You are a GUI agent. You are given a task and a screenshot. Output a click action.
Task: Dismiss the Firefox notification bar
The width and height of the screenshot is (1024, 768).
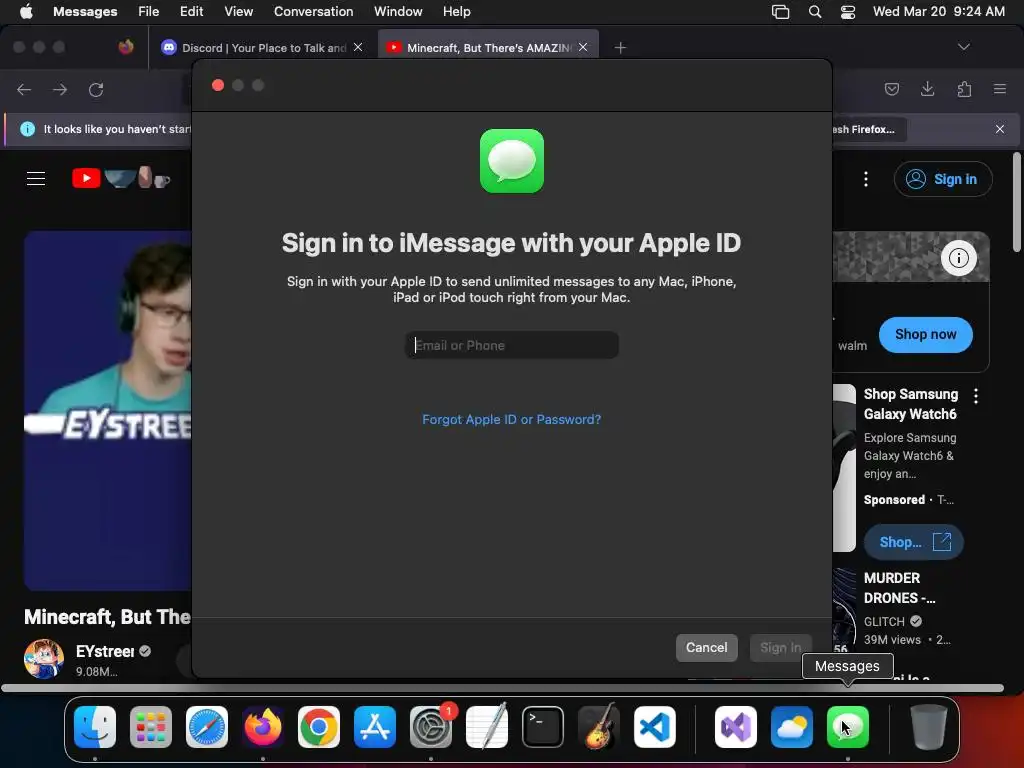tap(1000, 129)
